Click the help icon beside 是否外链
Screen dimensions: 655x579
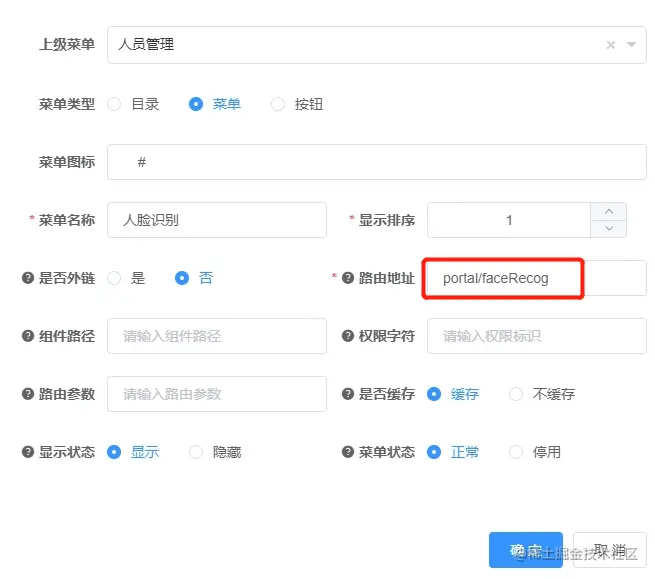28,278
